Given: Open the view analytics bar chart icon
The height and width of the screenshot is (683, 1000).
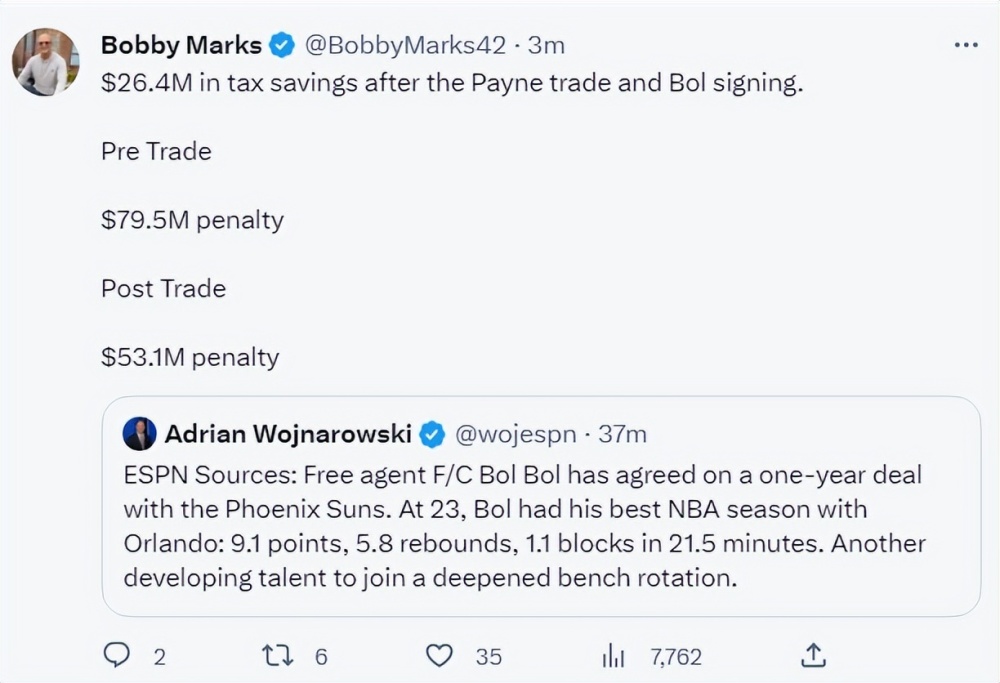Looking at the screenshot, I should pos(613,655).
